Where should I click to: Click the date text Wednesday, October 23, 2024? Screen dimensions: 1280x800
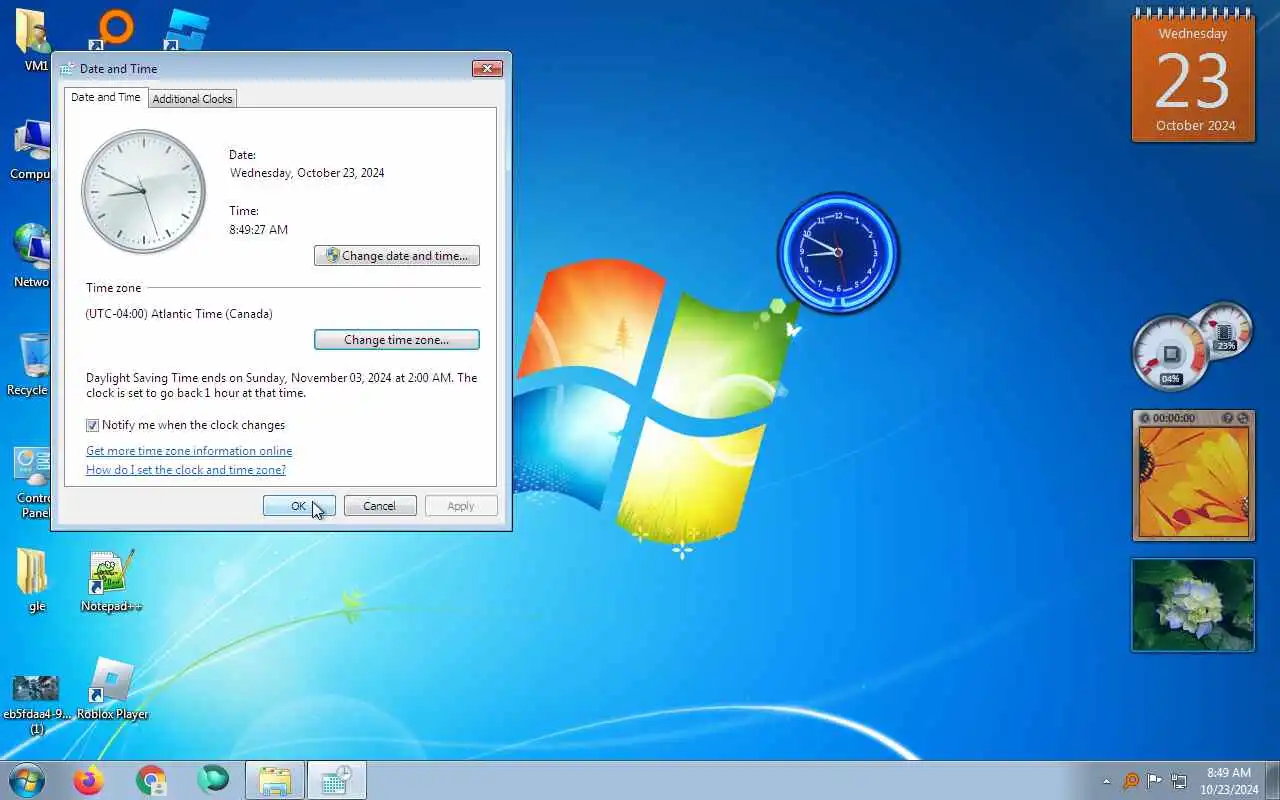(307, 173)
